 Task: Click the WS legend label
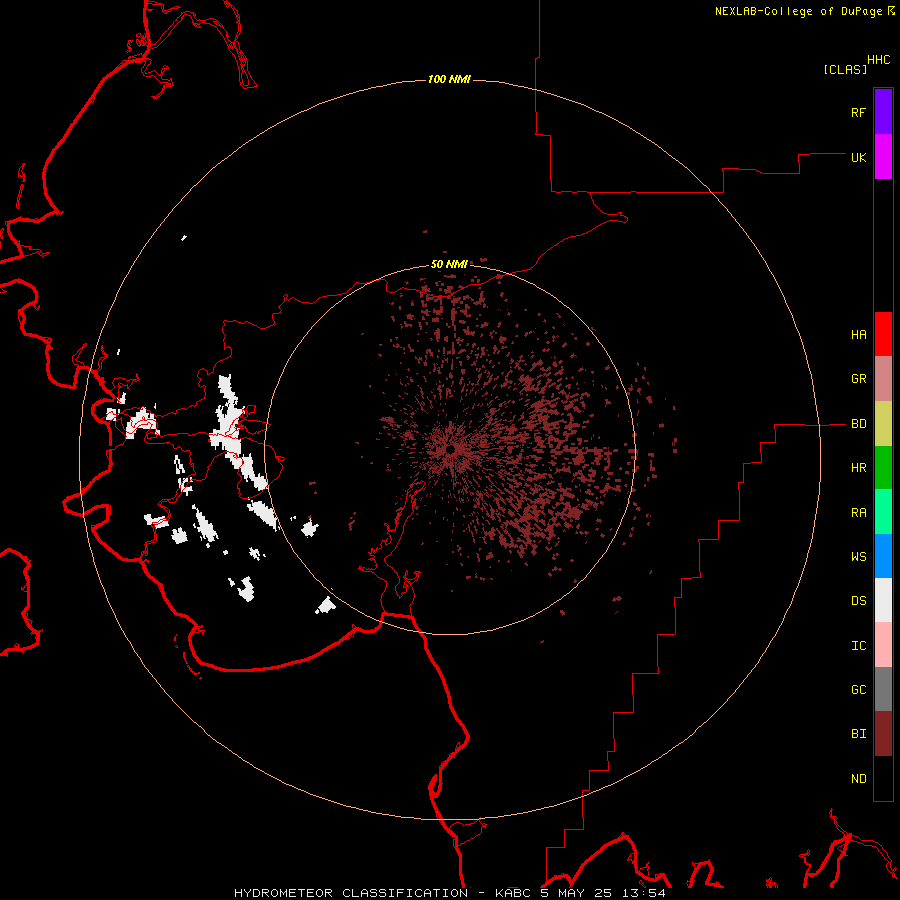point(858,556)
